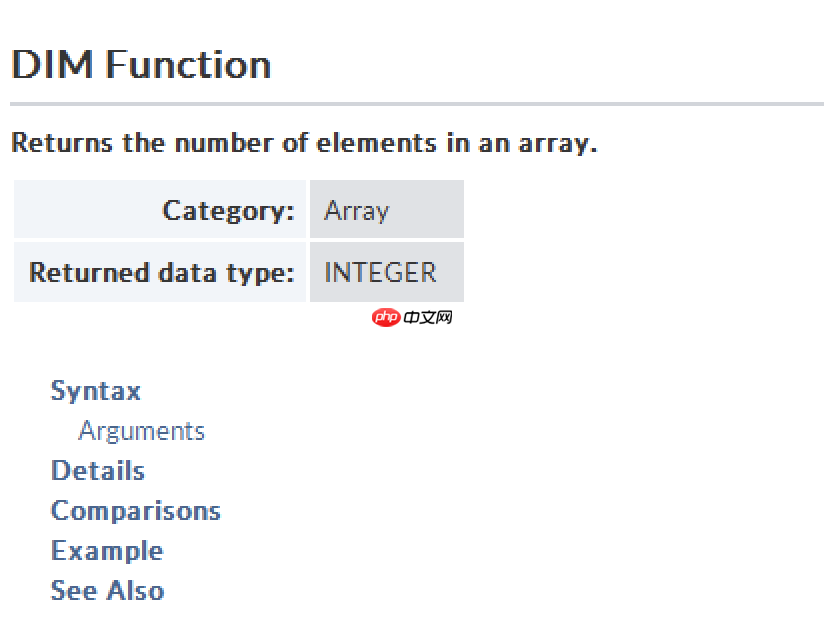Navigate to the Example section

click(x=107, y=551)
